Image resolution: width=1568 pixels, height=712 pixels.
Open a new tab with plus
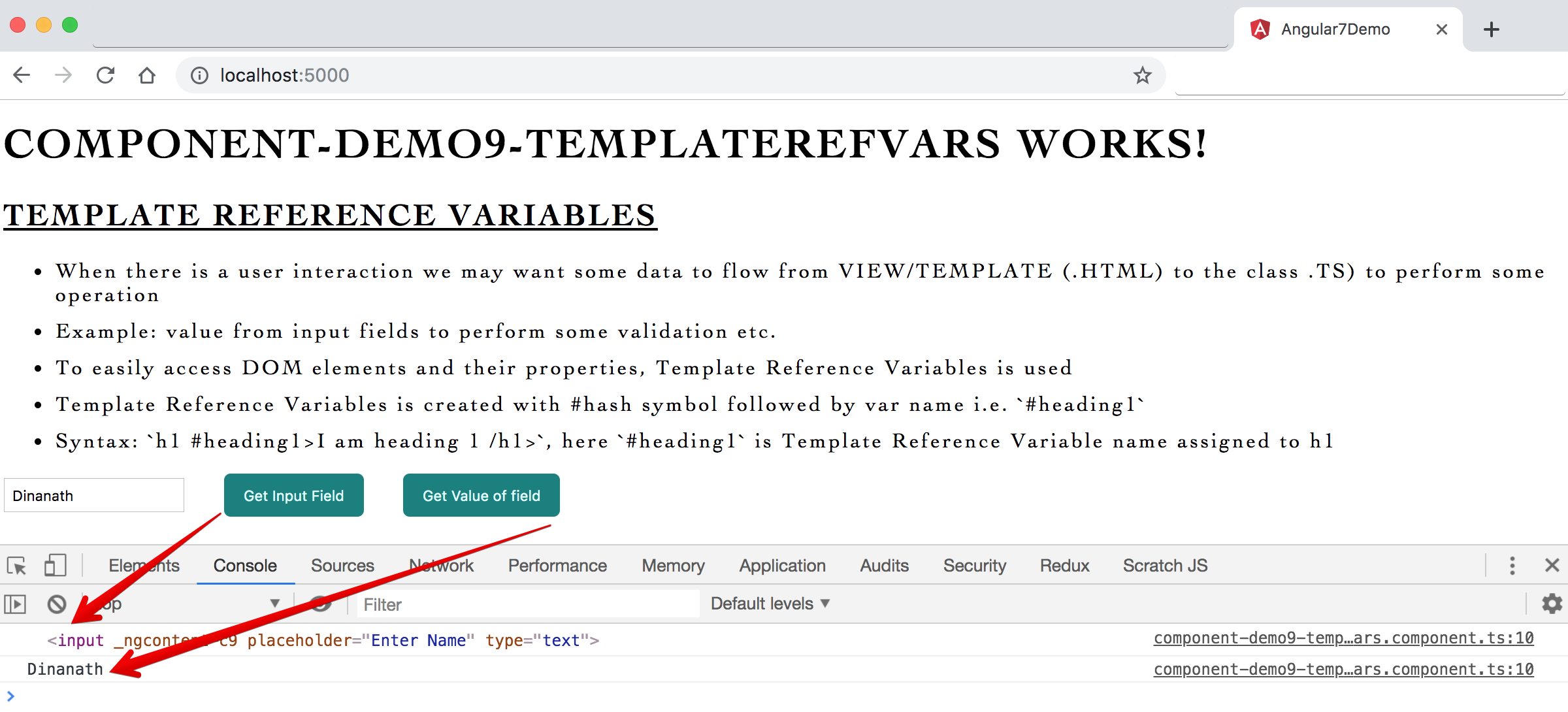(1492, 29)
